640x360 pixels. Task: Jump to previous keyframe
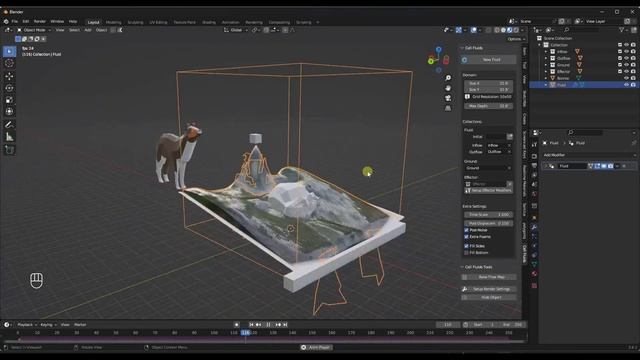[x=258, y=324]
